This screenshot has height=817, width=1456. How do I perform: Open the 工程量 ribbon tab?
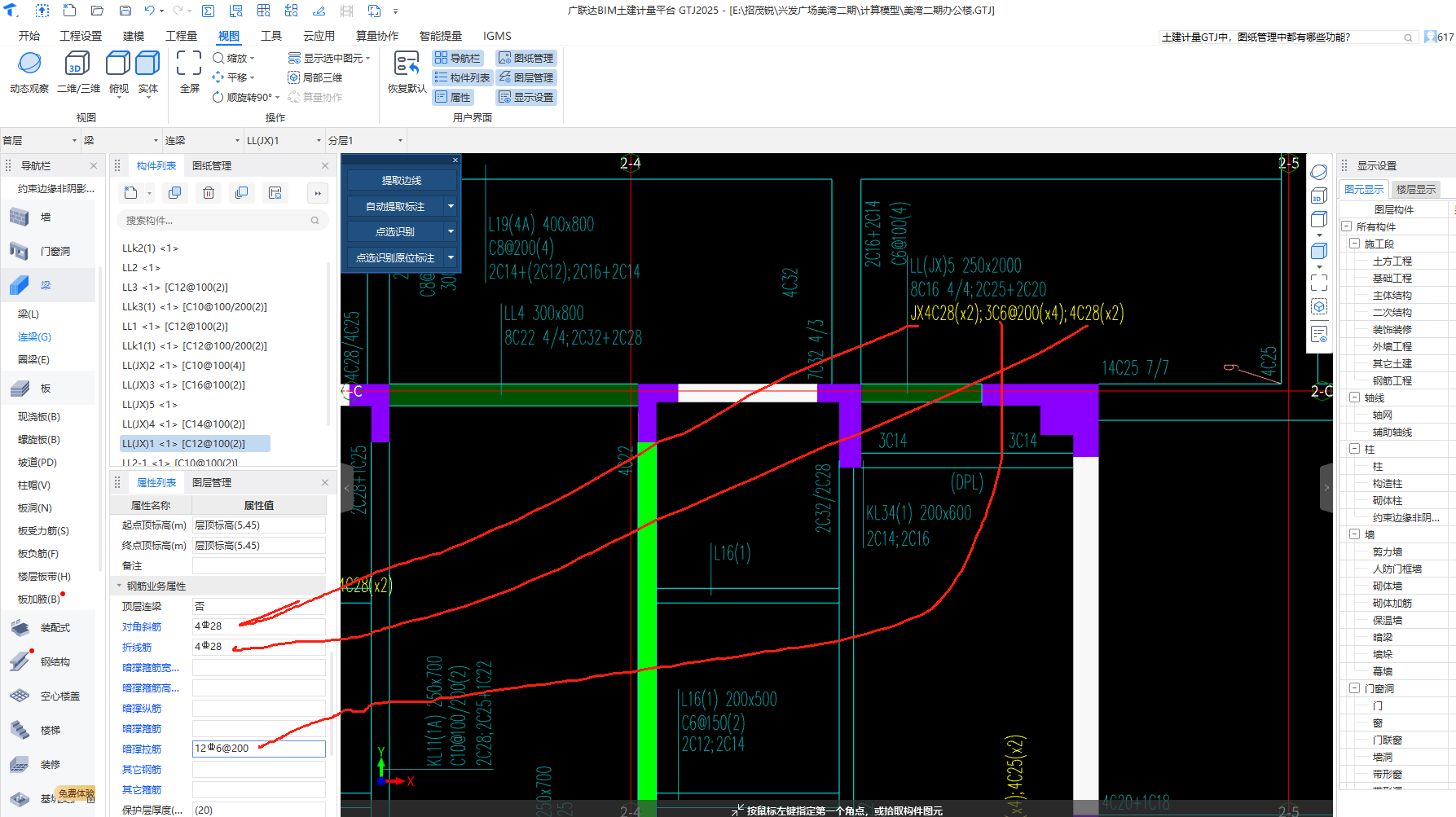click(181, 36)
